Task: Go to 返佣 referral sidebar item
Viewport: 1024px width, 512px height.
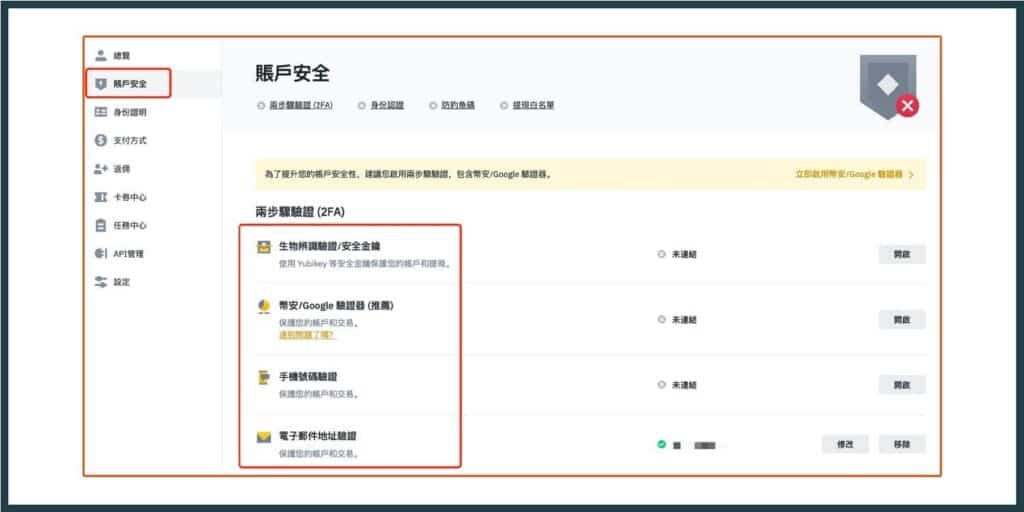Action: [x=112, y=168]
